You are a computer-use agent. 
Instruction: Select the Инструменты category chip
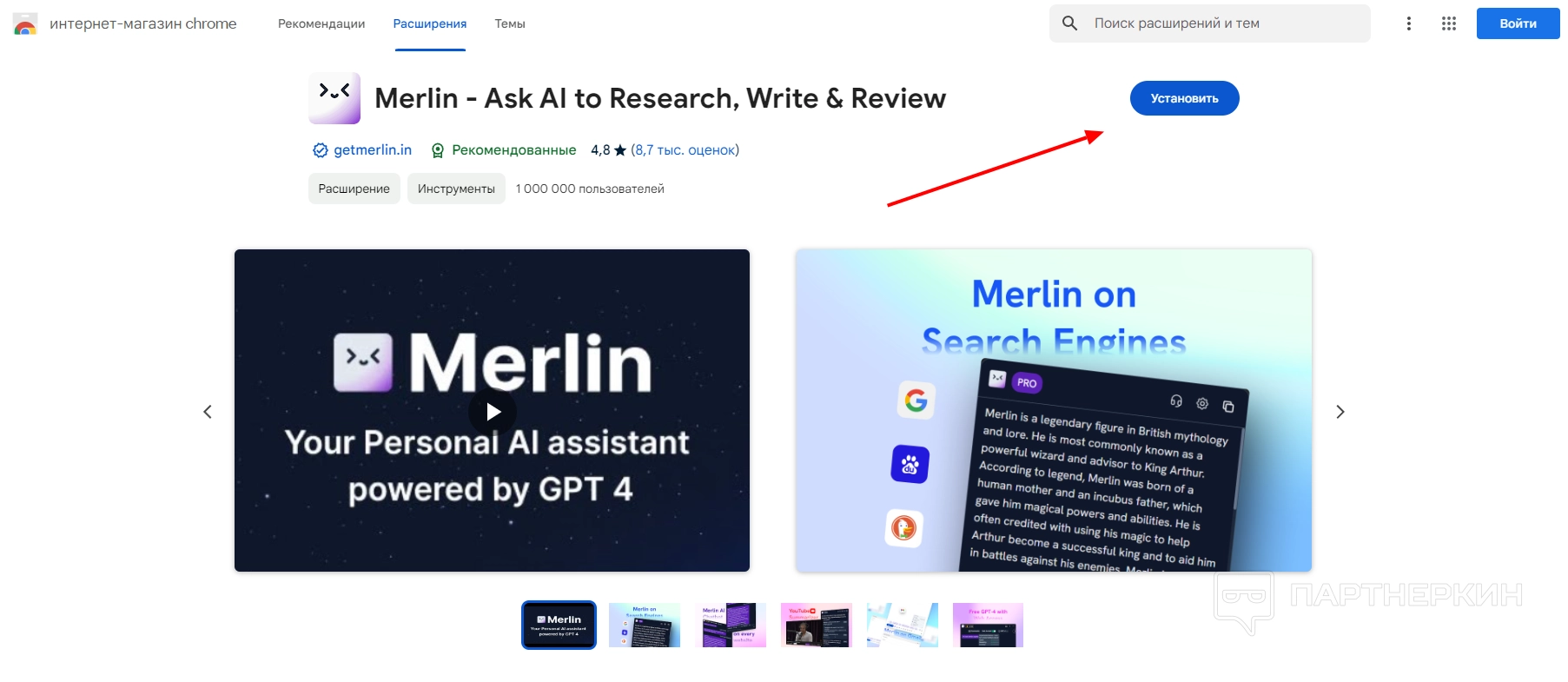(456, 189)
